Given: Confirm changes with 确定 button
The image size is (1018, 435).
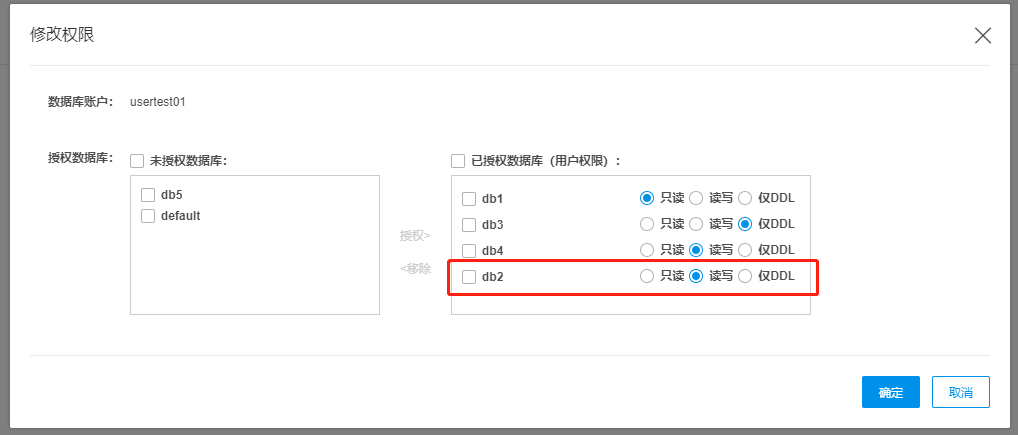Looking at the screenshot, I should click(890, 392).
